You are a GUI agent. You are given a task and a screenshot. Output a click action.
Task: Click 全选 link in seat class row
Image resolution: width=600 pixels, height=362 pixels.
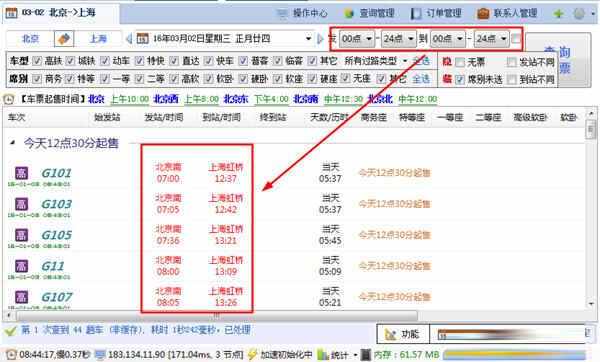(x=421, y=79)
